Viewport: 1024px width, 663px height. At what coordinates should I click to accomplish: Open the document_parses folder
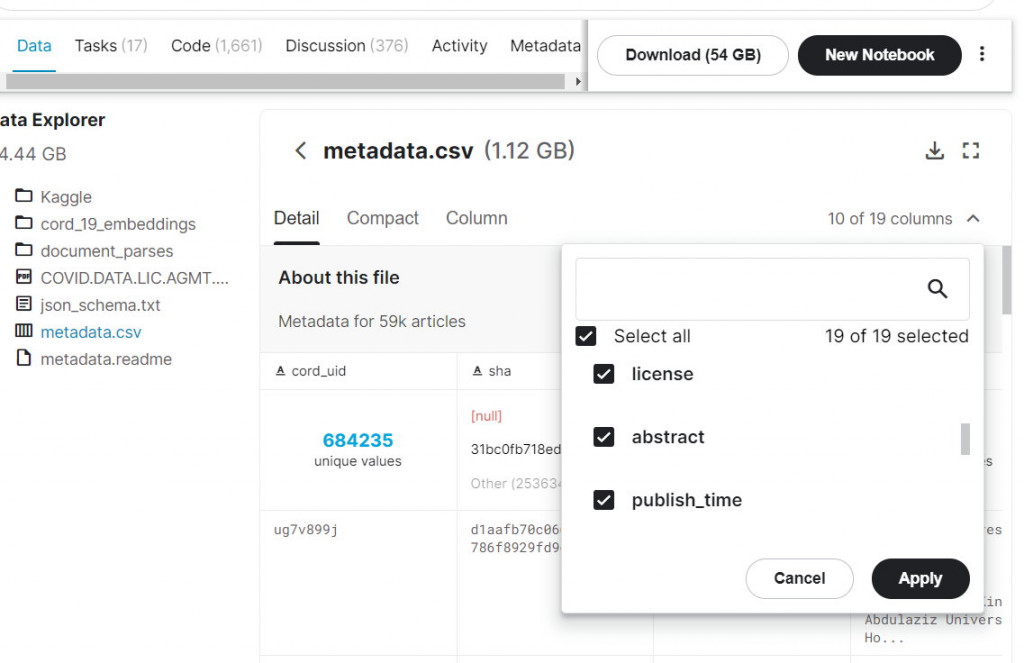pyautogui.click(x=106, y=251)
